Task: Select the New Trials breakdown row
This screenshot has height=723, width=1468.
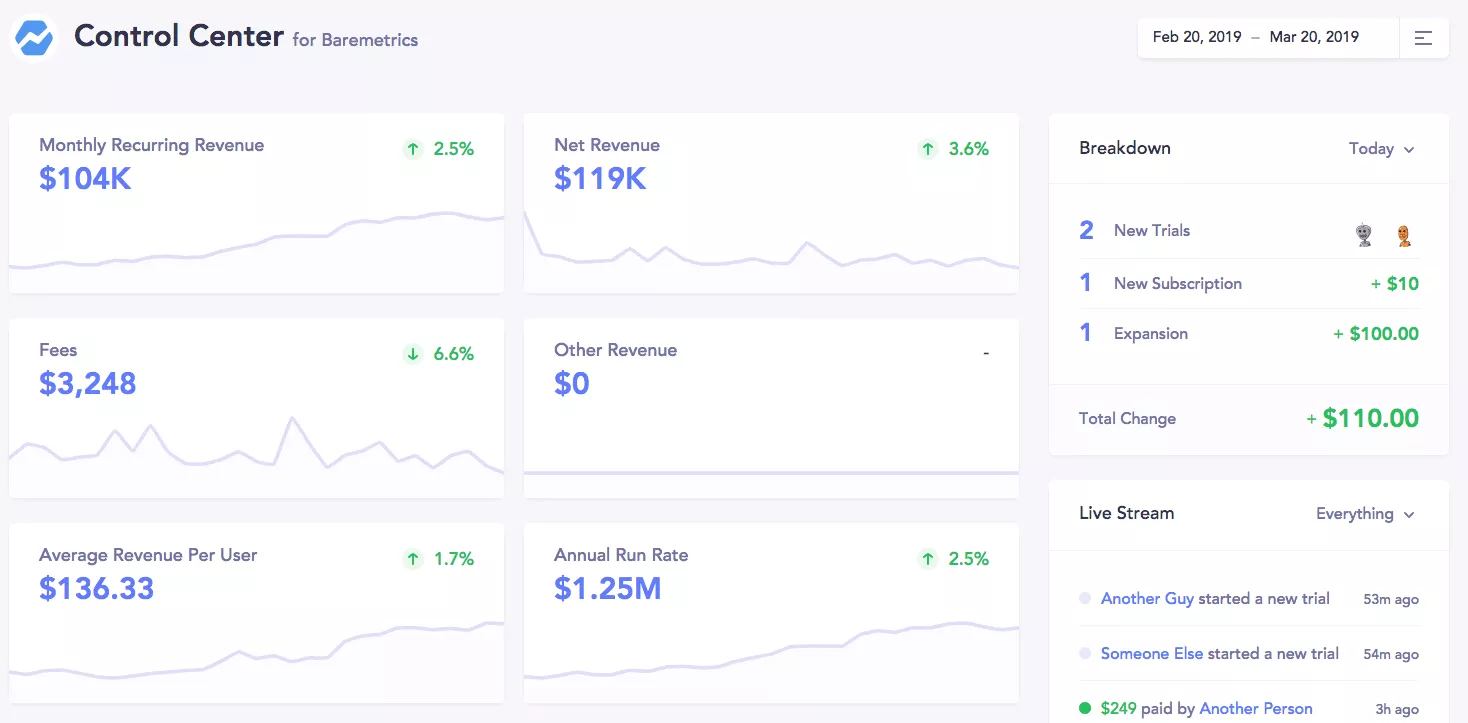Action: point(1248,231)
